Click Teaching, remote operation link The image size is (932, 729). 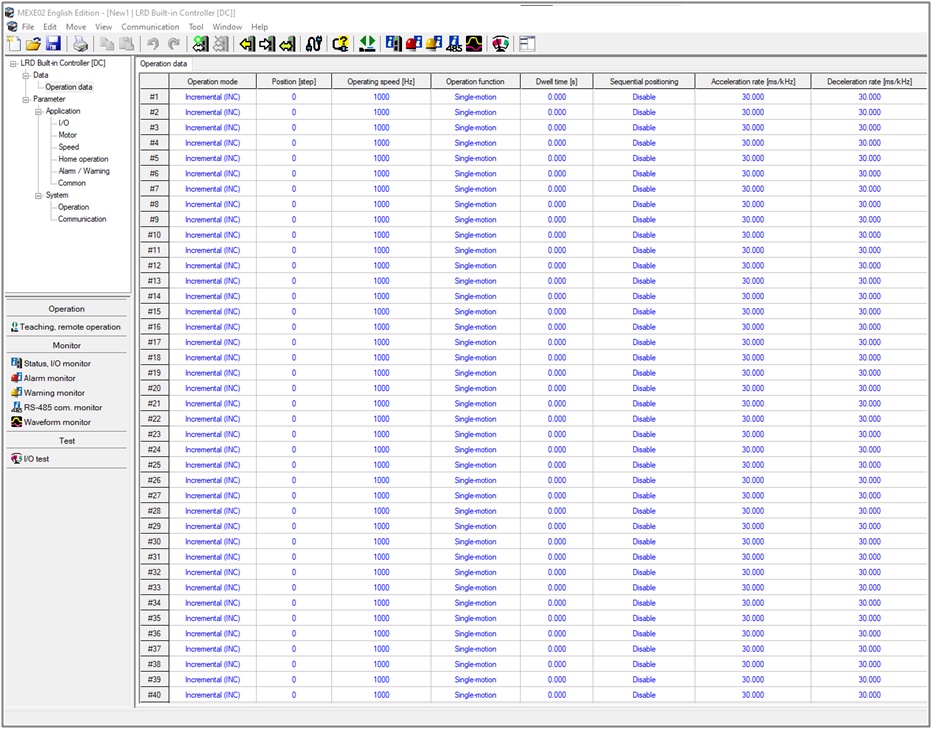(70, 327)
